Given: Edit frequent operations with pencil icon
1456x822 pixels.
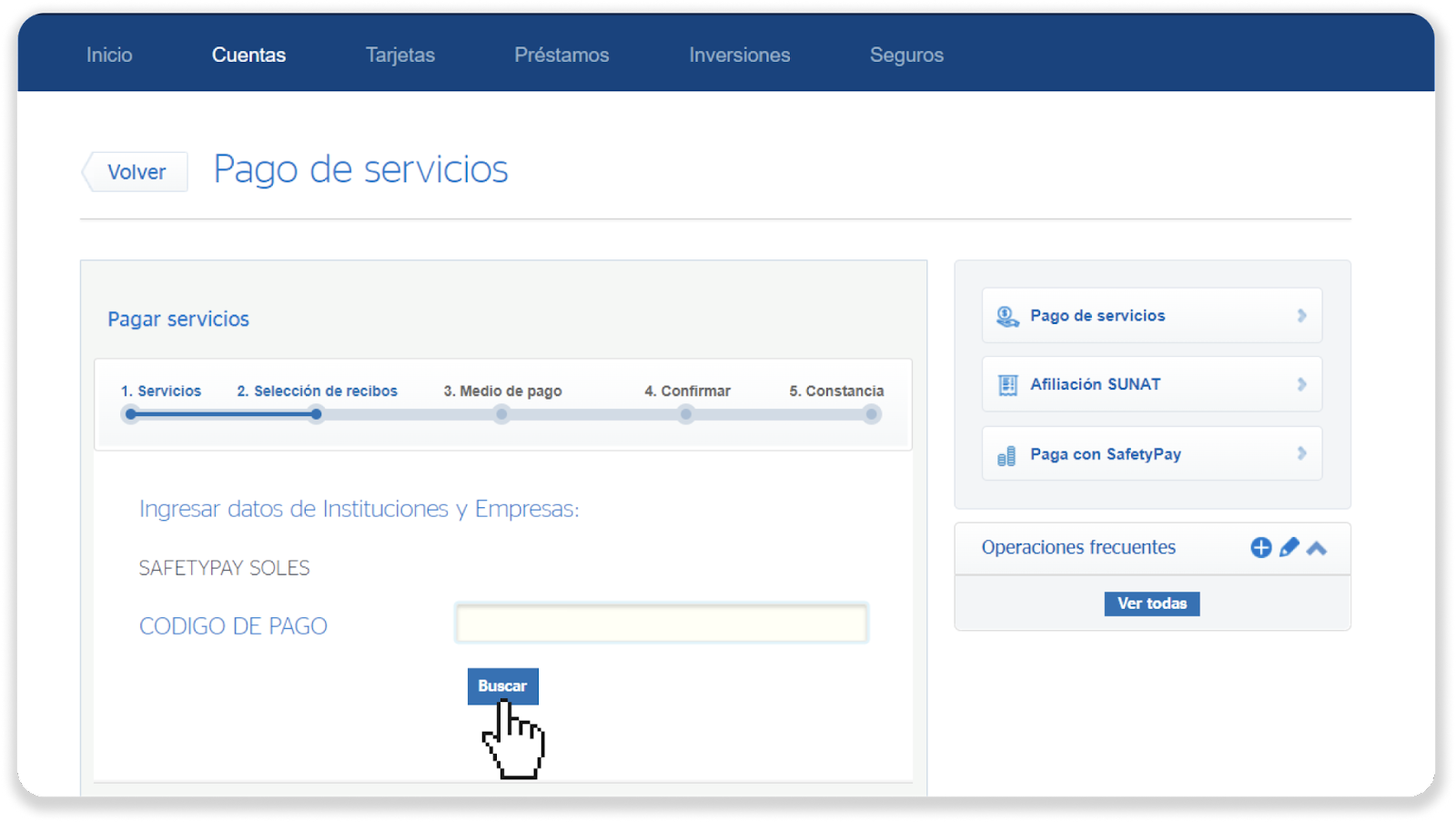Looking at the screenshot, I should pyautogui.click(x=1289, y=547).
